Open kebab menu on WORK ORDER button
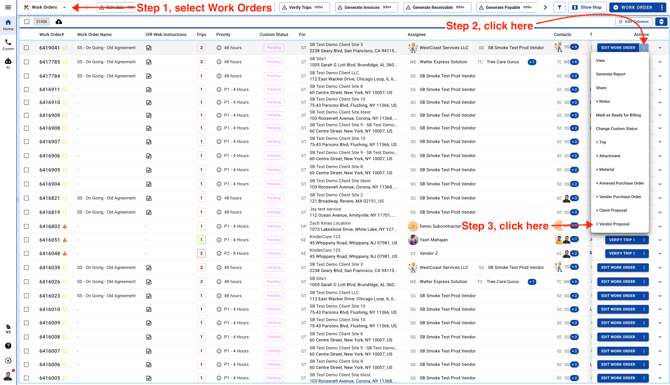 click(x=661, y=7)
